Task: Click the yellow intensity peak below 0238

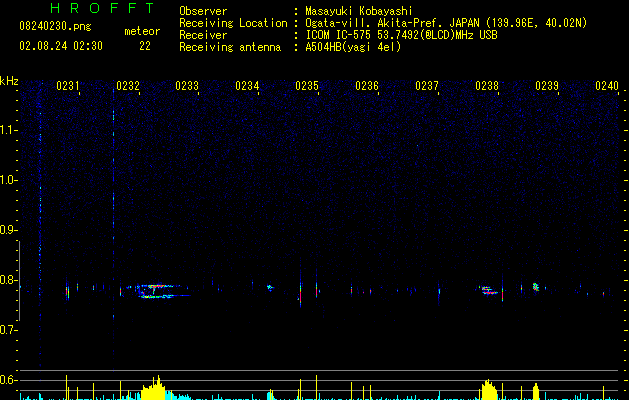Action: click(489, 390)
